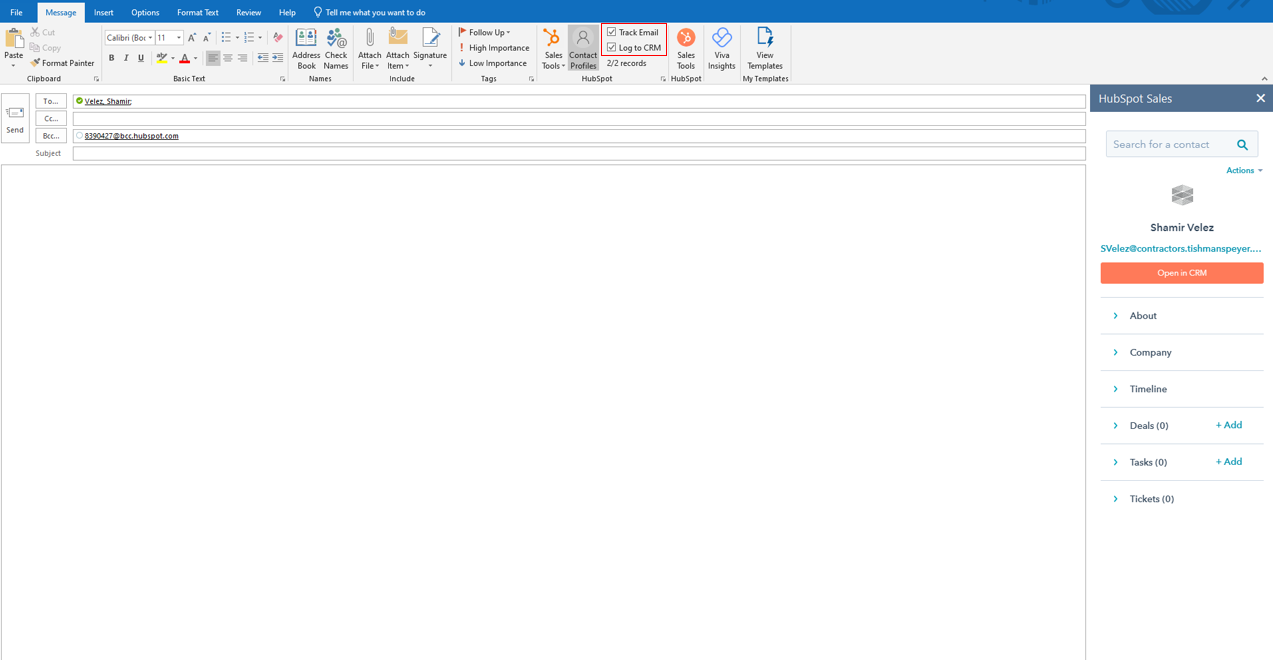Viewport: 1273px width, 660px height.
Task: Click in the Subject field
Action: (578, 154)
